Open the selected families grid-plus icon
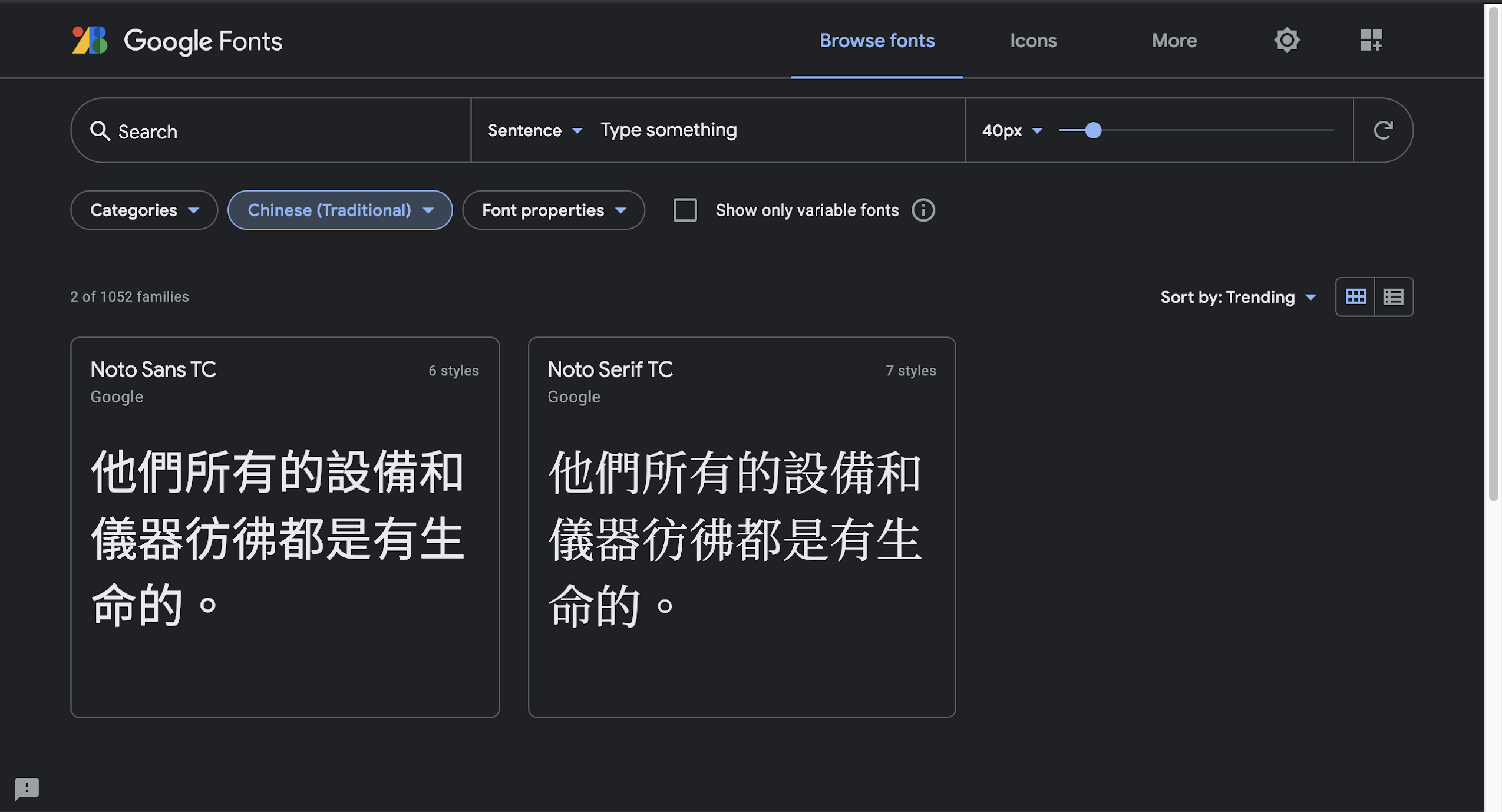 (x=1371, y=40)
